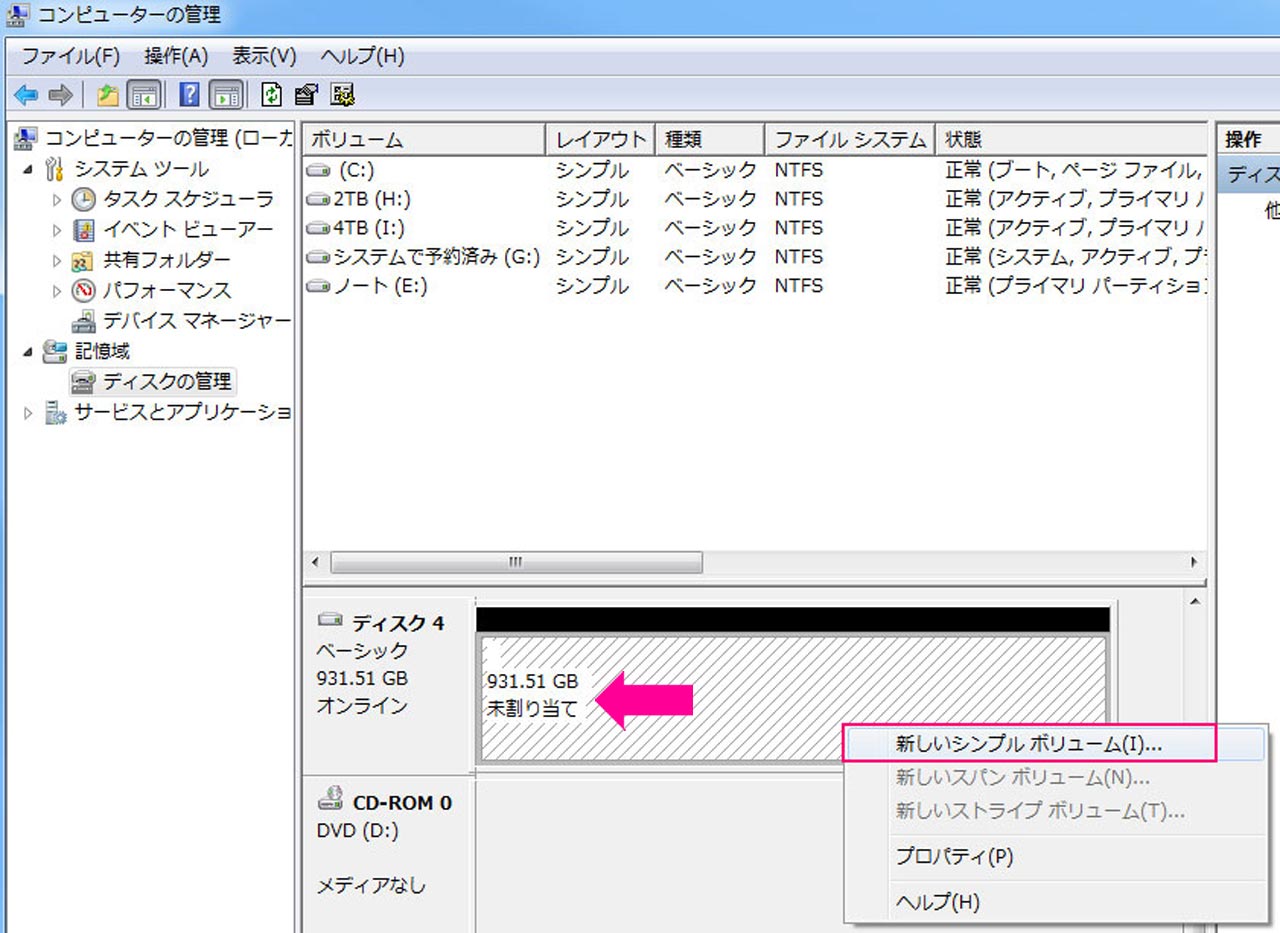Click the 操作 actions pane header
This screenshot has height=933, width=1280.
point(1248,139)
